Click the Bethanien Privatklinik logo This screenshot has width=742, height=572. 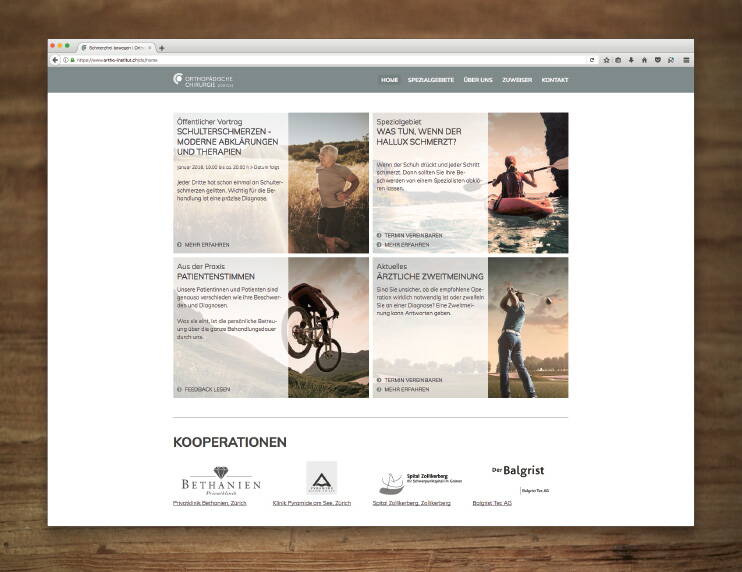click(221, 481)
